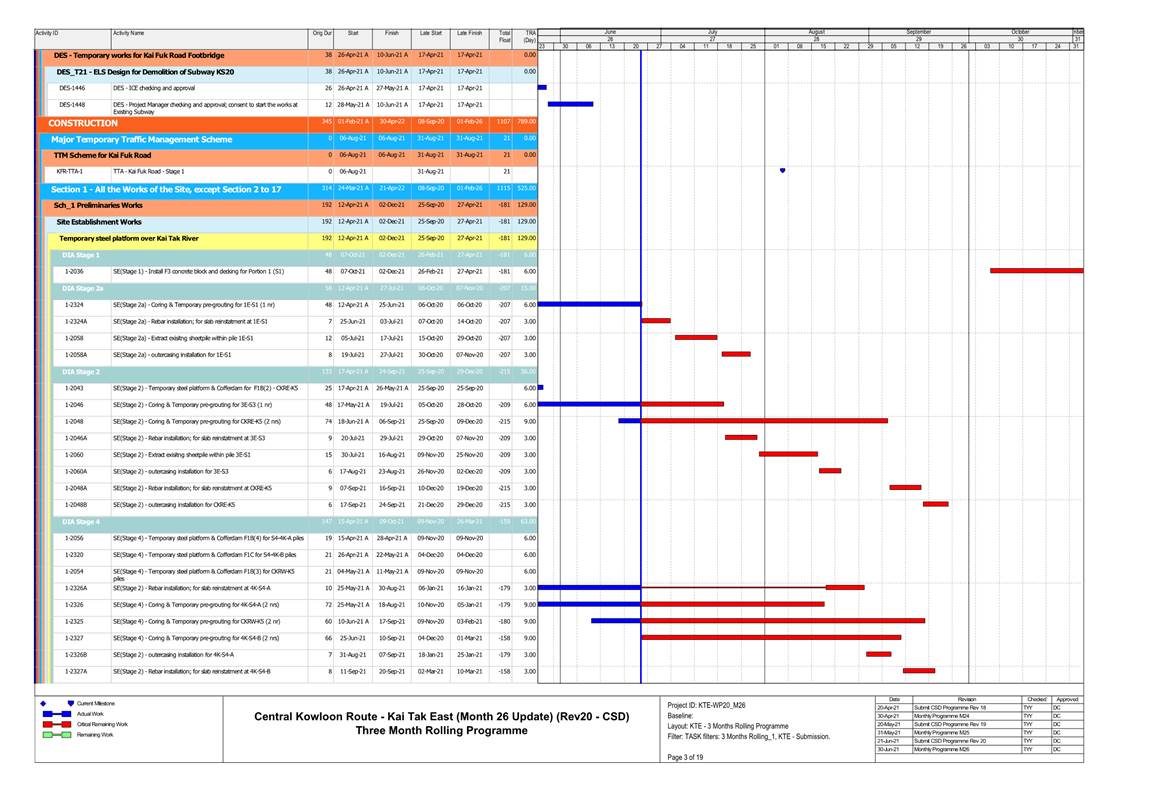This screenshot has width=1149, height=812.
Task: Click the July month header in the timescale
Action: (712, 32)
